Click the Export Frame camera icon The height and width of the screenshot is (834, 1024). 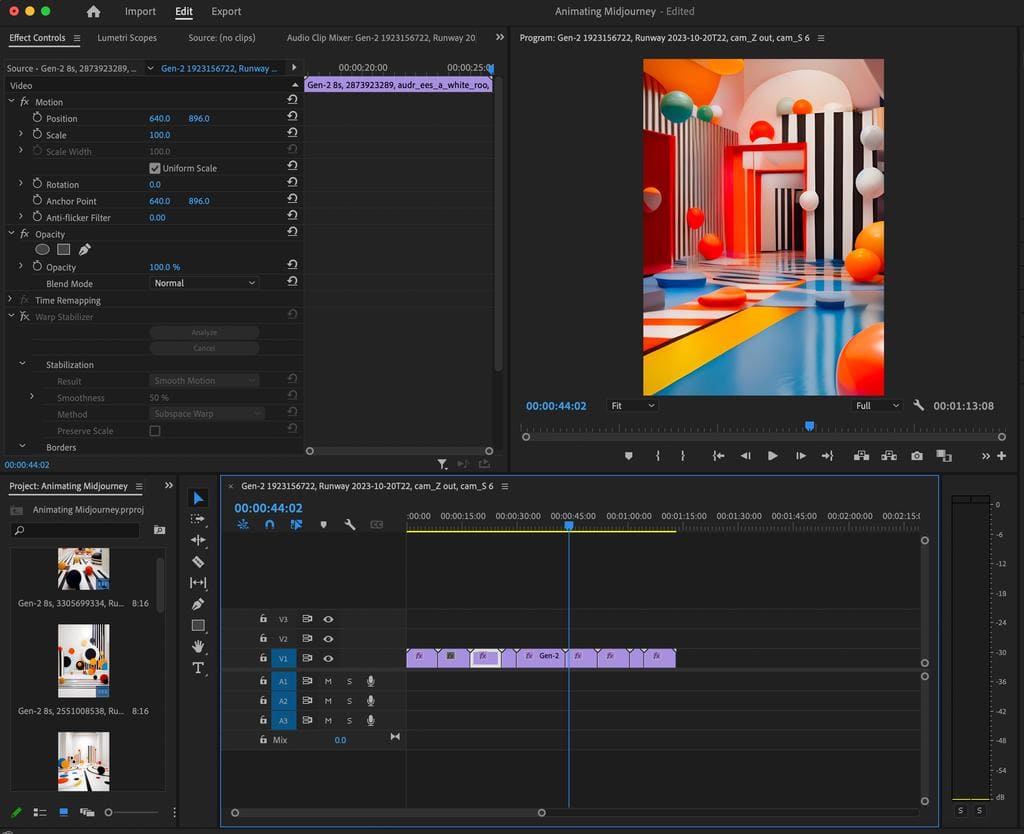coord(917,456)
